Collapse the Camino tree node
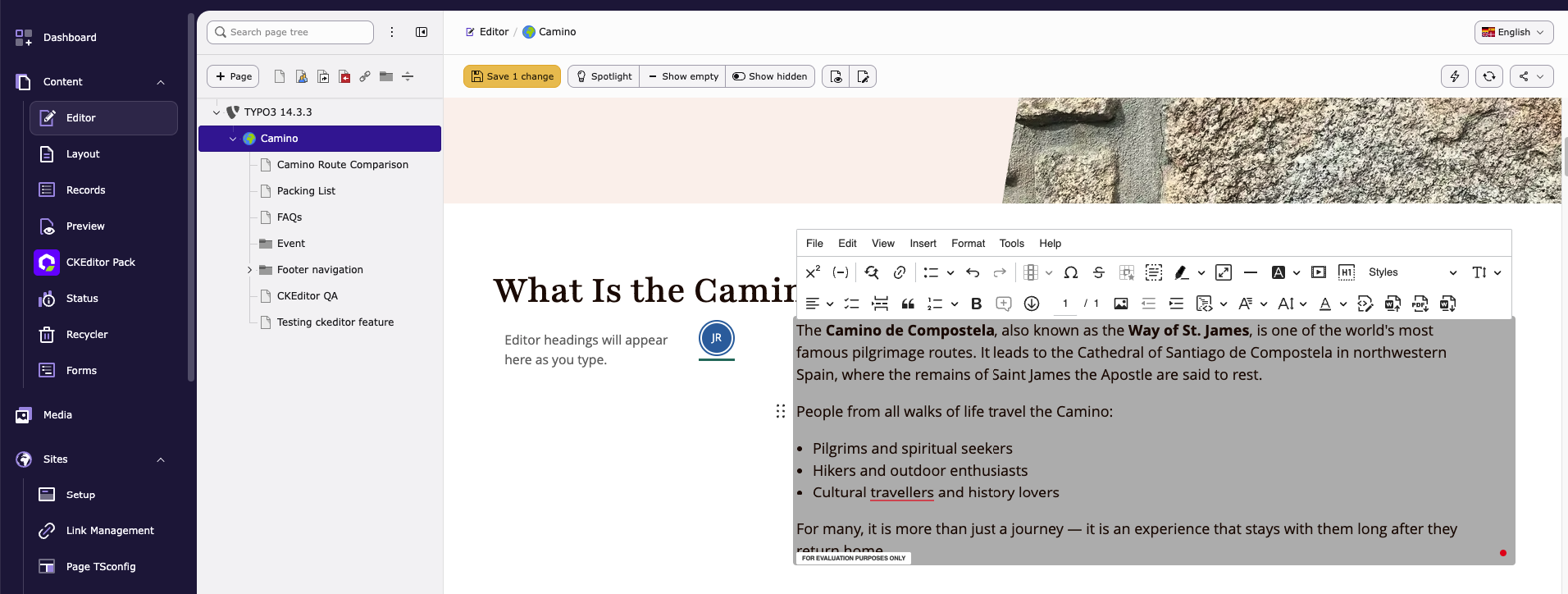Screen dimensions: 1568x594 pos(233,139)
